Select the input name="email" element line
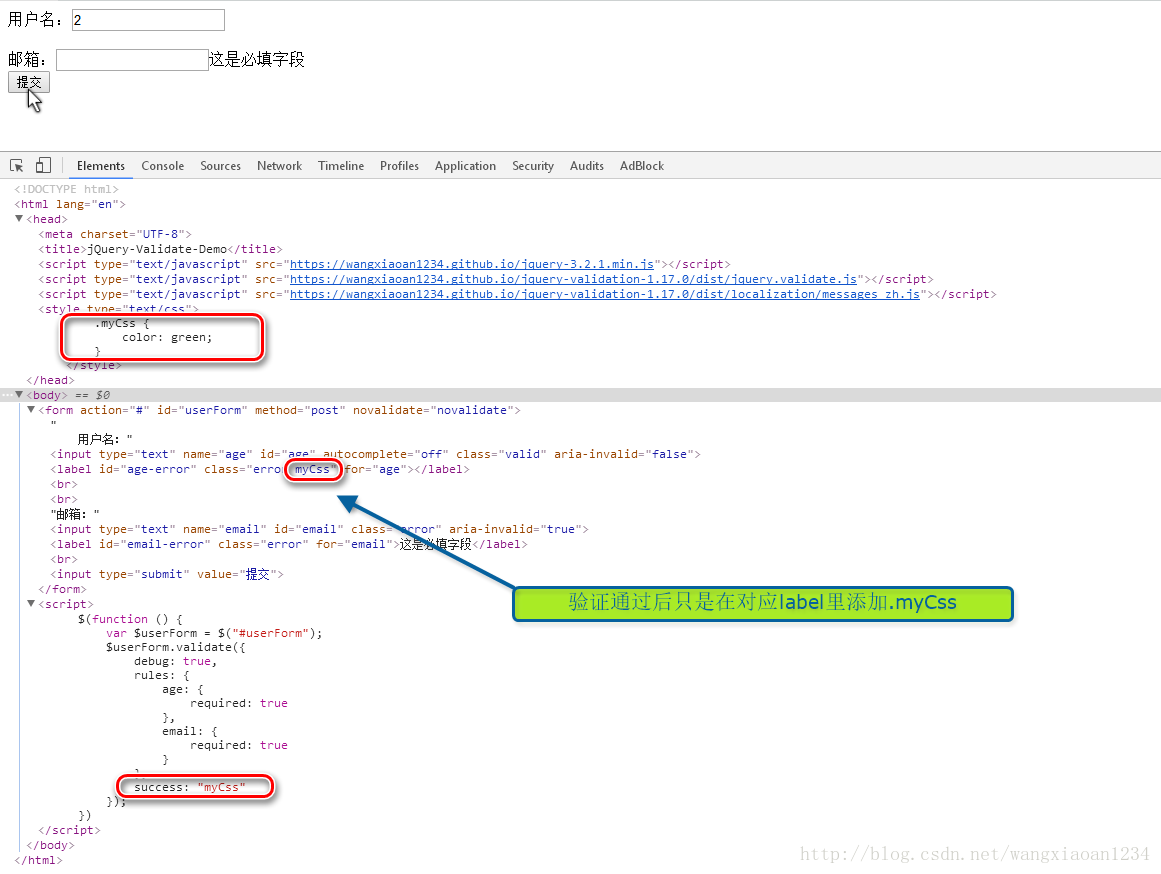This screenshot has width=1161, height=874. [x=319, y=529]
